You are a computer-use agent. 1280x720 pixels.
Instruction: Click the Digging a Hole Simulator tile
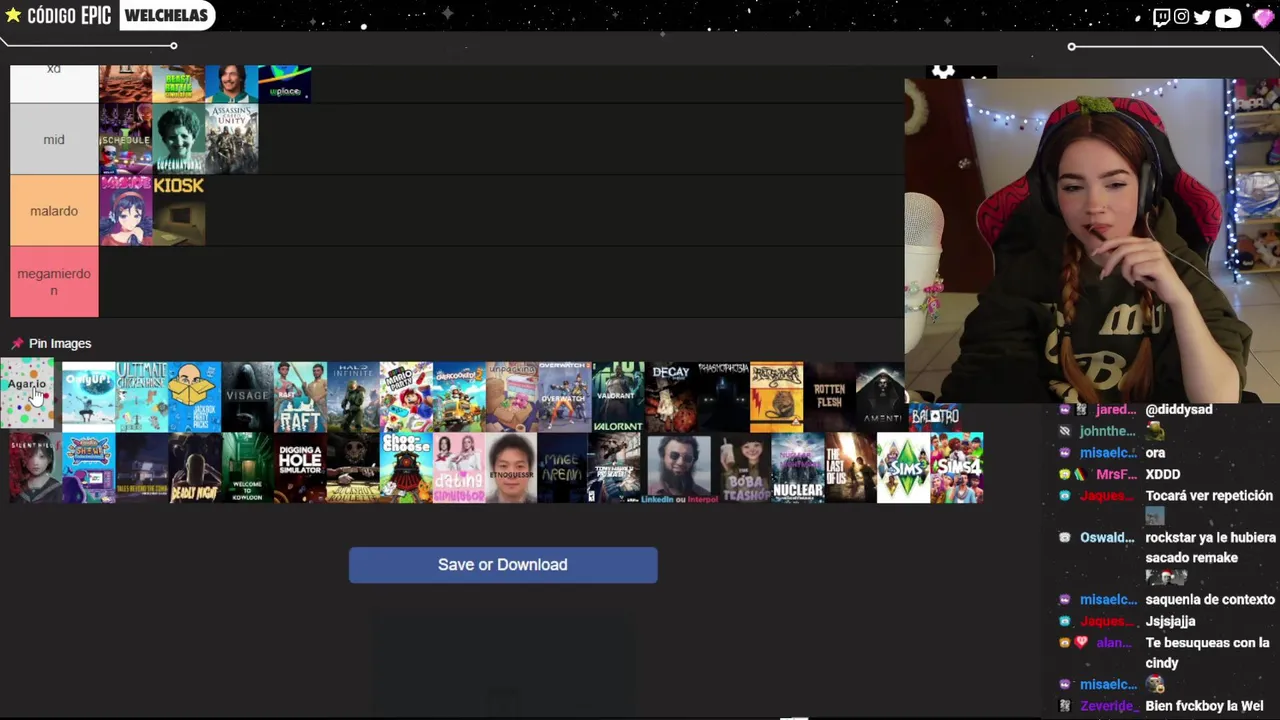300,468
